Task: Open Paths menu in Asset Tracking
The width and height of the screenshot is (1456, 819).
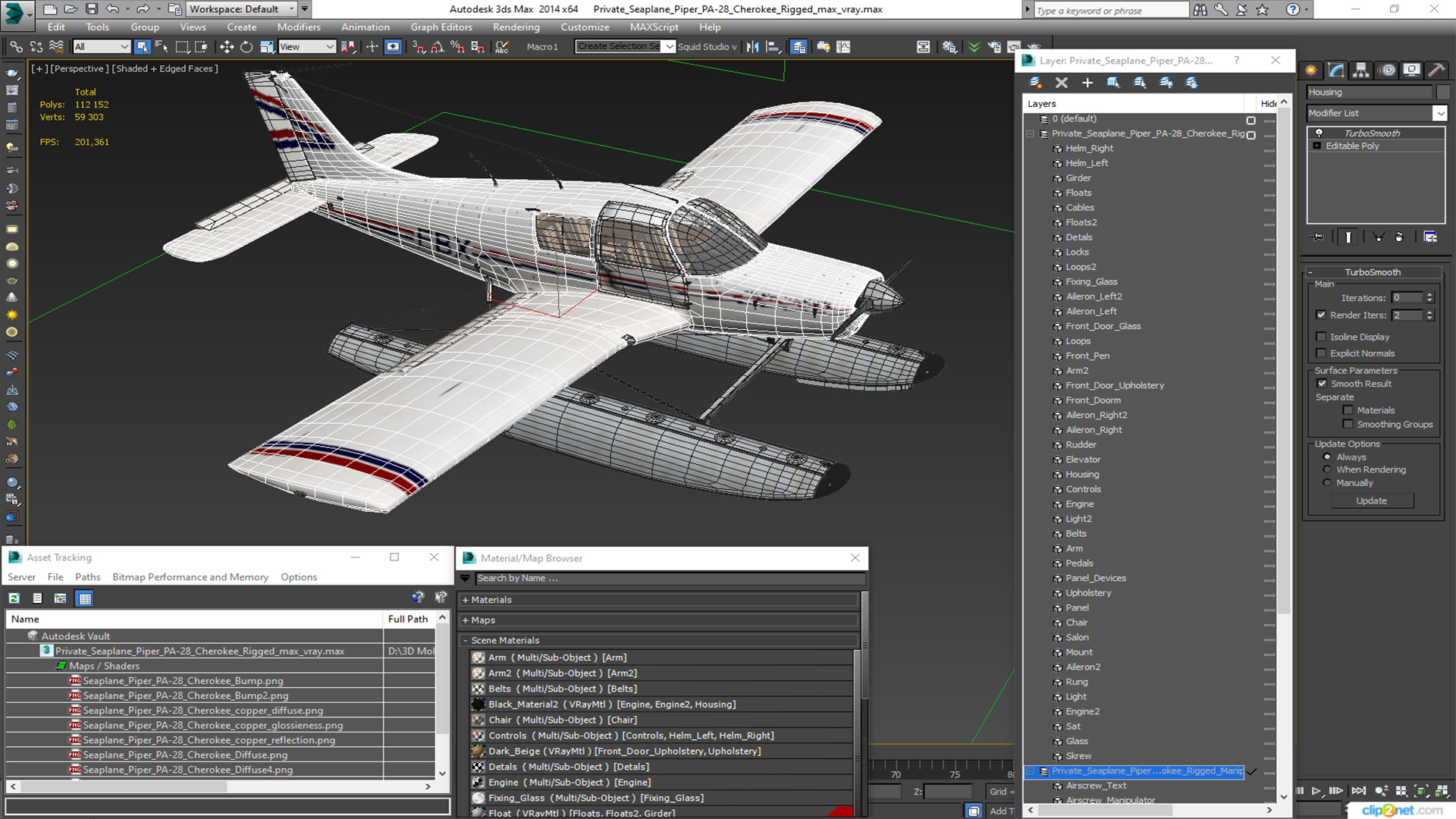Action: pos(87,577)
